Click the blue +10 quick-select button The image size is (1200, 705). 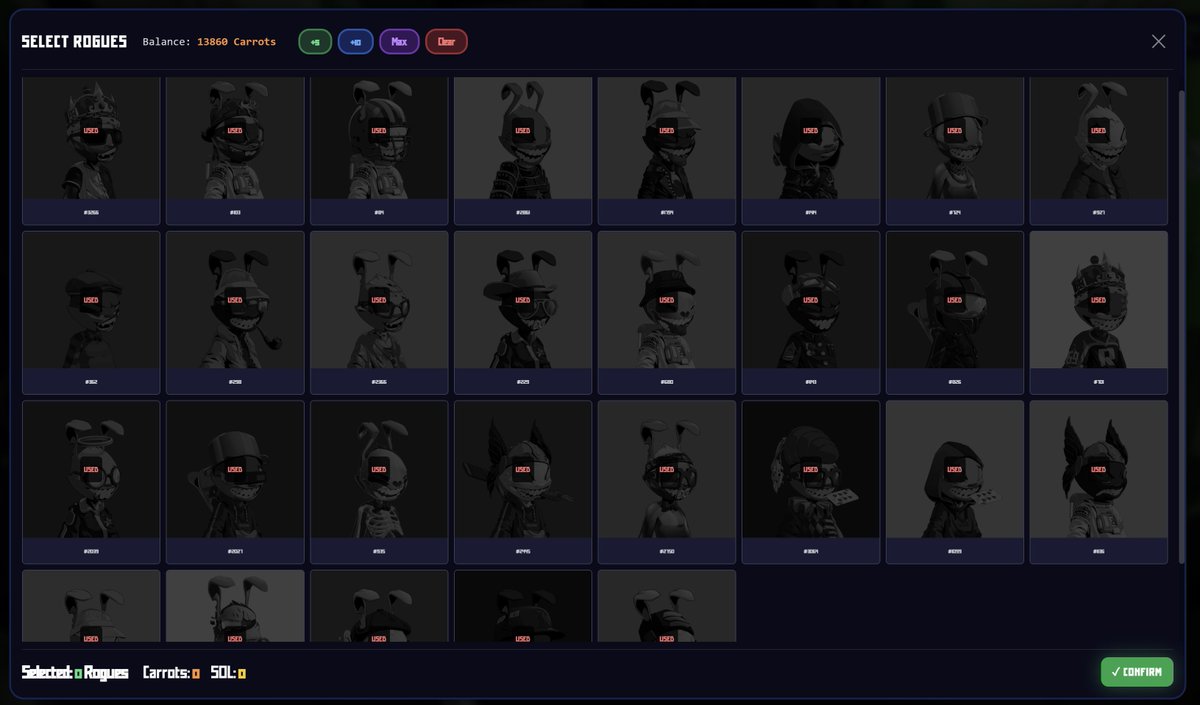coord(355,42)
